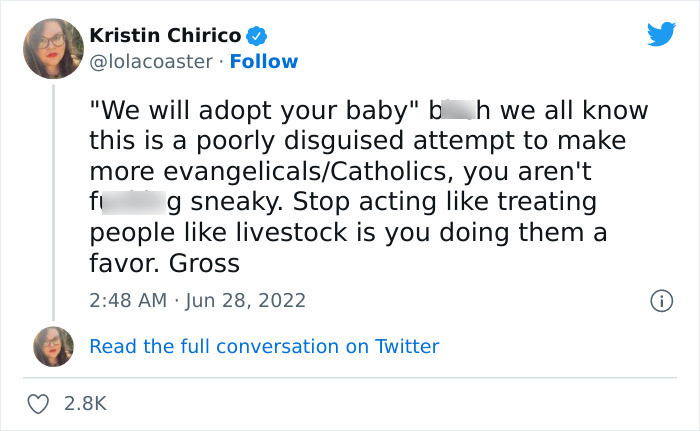700x431 pixels.
Task: Open the tweet info circle icon
Action: [660, 300]
